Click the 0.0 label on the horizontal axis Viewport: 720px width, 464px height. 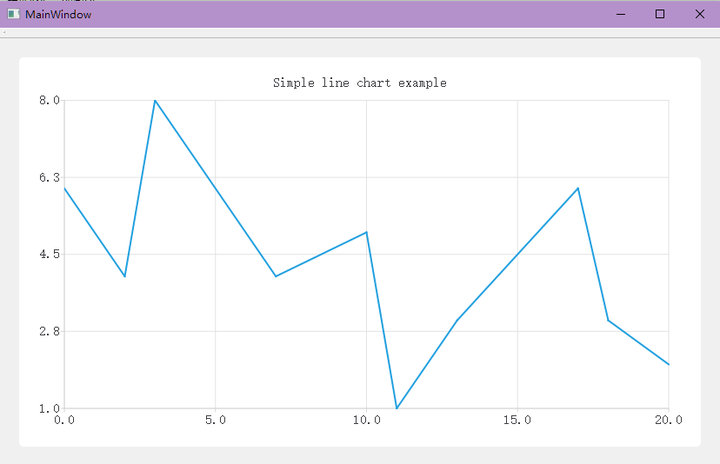point(64,421)
